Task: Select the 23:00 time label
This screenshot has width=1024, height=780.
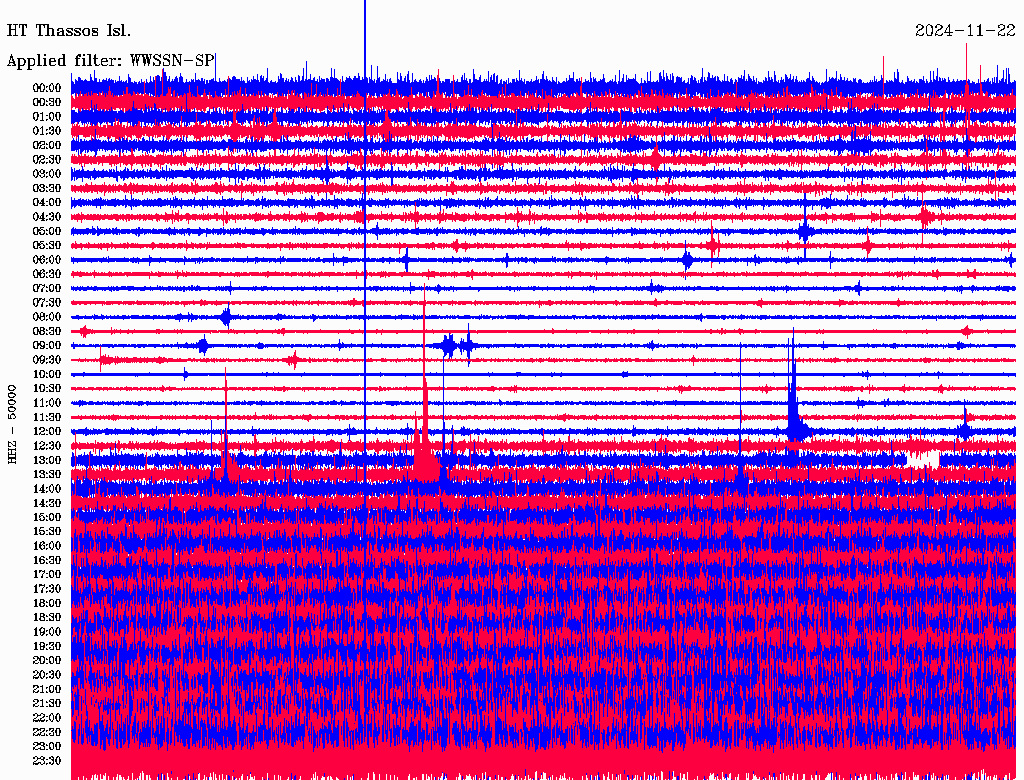Action: click(x=47, y=747)
